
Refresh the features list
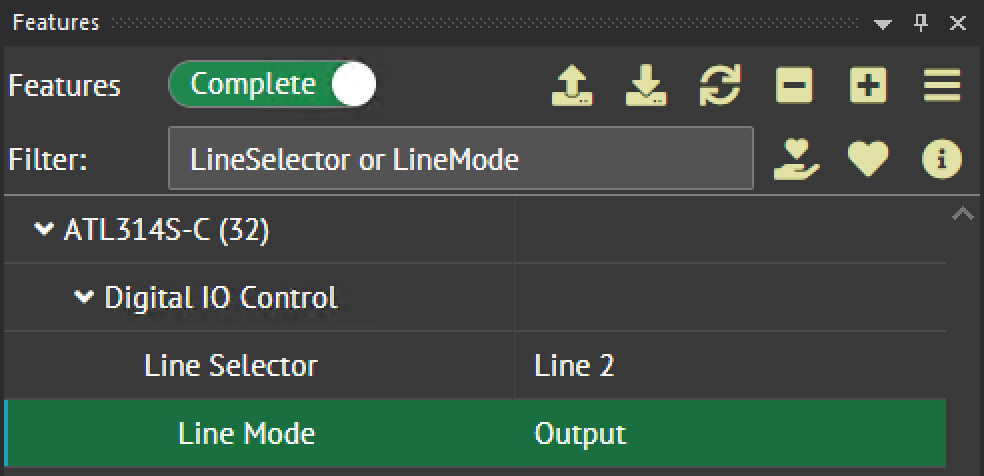point(720,86)
